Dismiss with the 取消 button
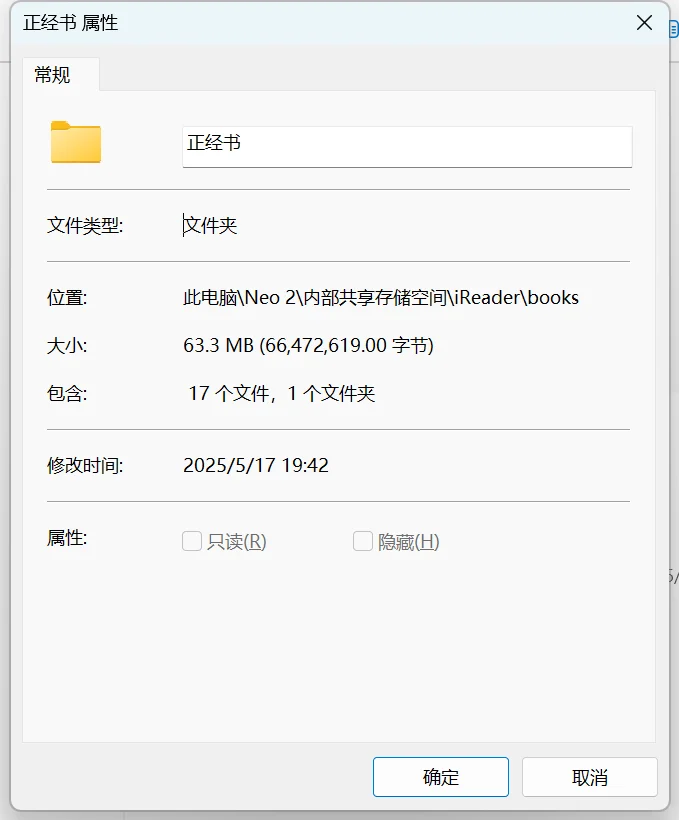679x820 pixels. tap(590, 777)
